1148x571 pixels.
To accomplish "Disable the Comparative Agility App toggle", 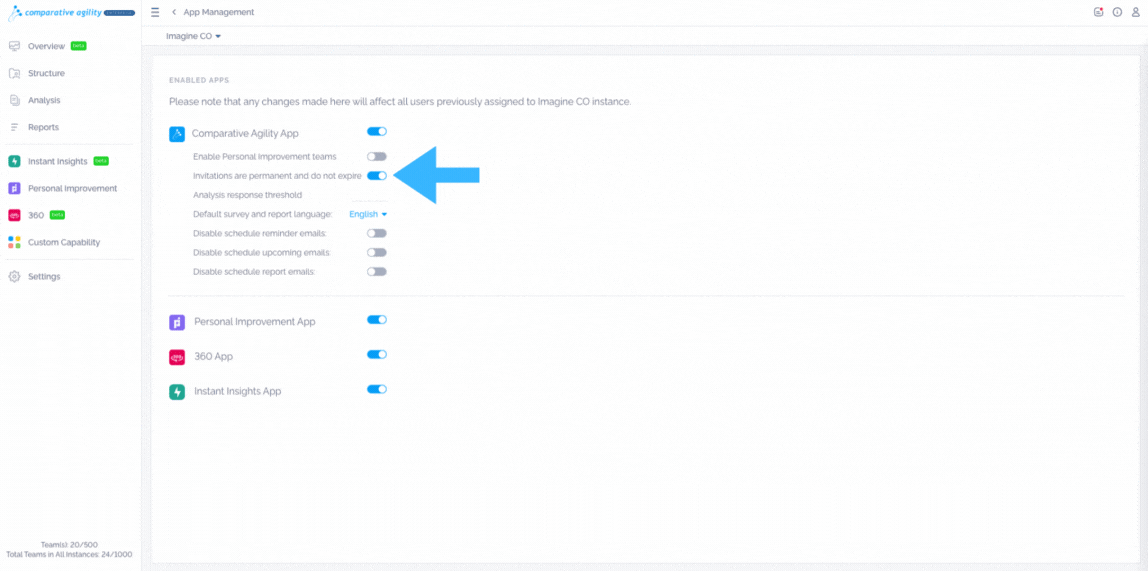I will click(376, 132).
